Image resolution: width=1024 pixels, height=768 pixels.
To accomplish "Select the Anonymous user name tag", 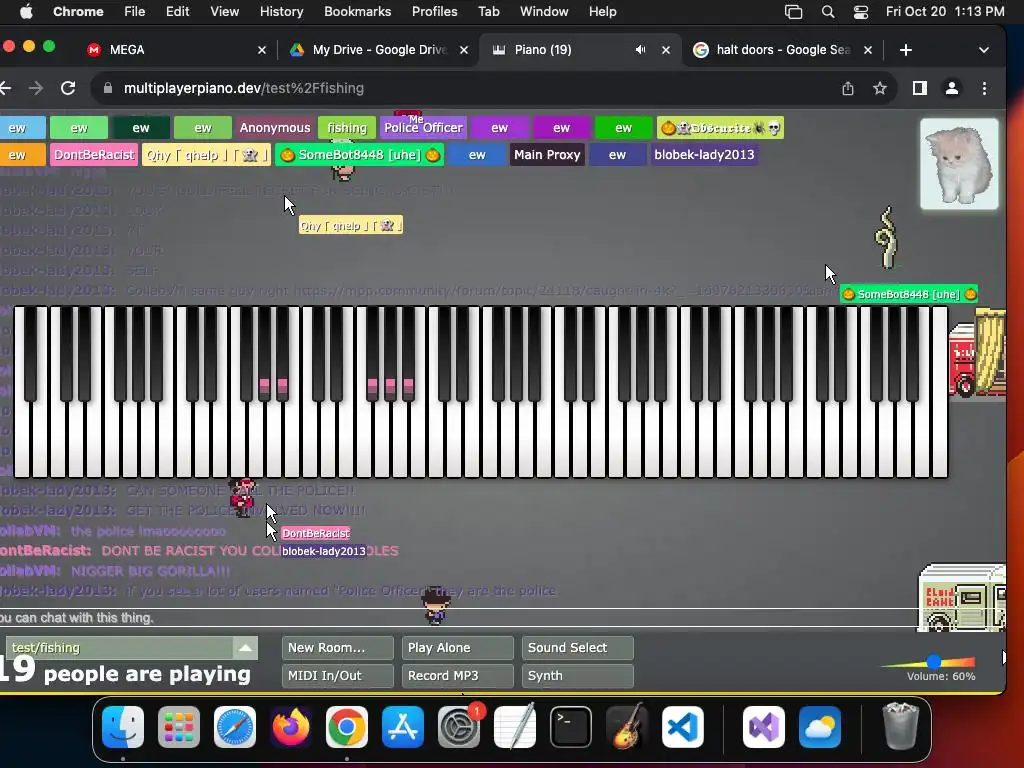I will (x=275, y=128).
